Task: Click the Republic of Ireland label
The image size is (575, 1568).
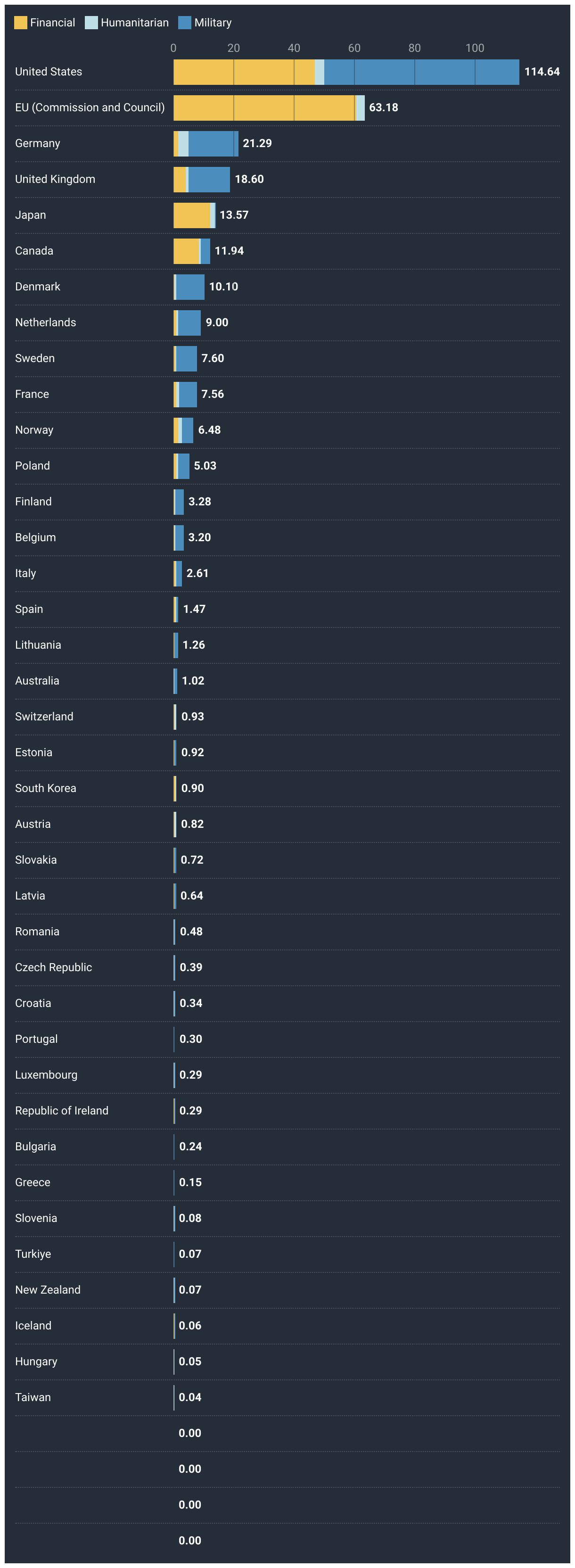Action: point(61,1111)
